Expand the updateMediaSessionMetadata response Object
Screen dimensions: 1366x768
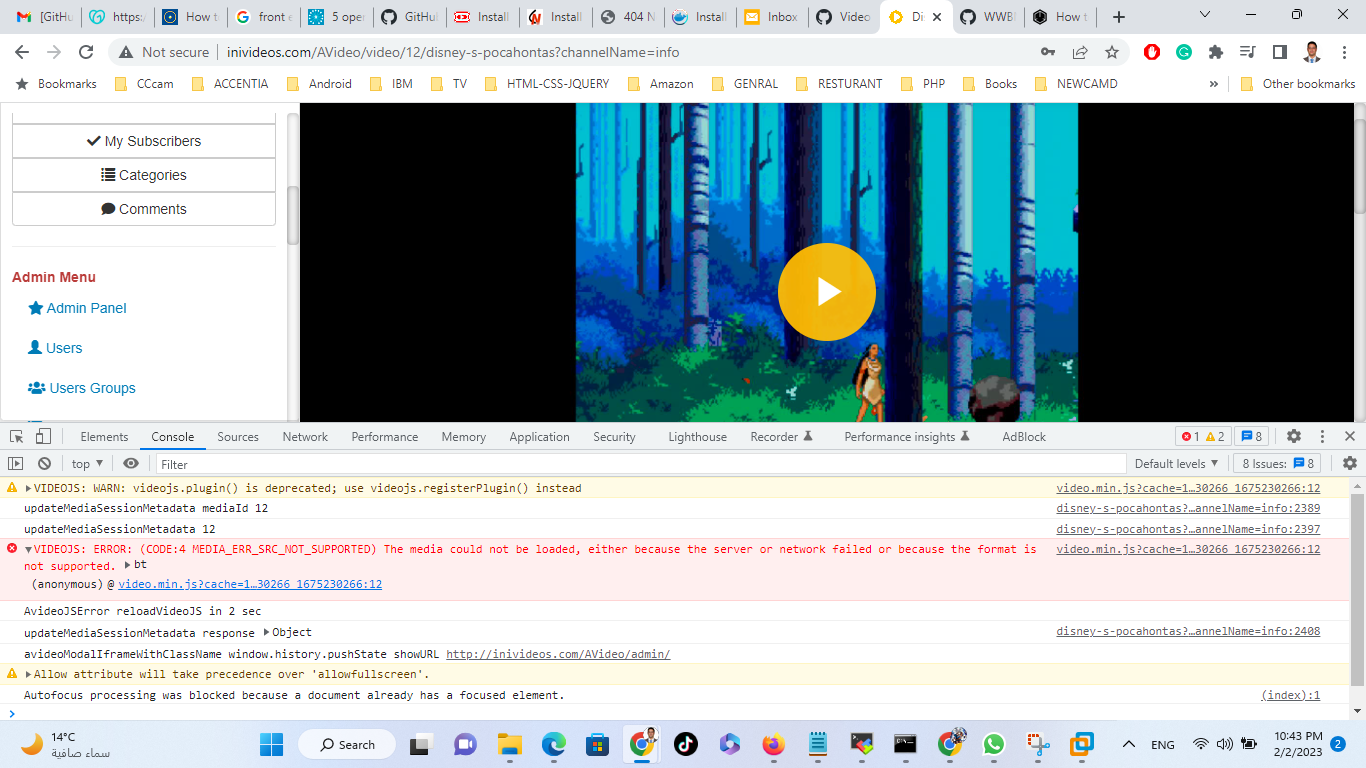pos(264,632)
